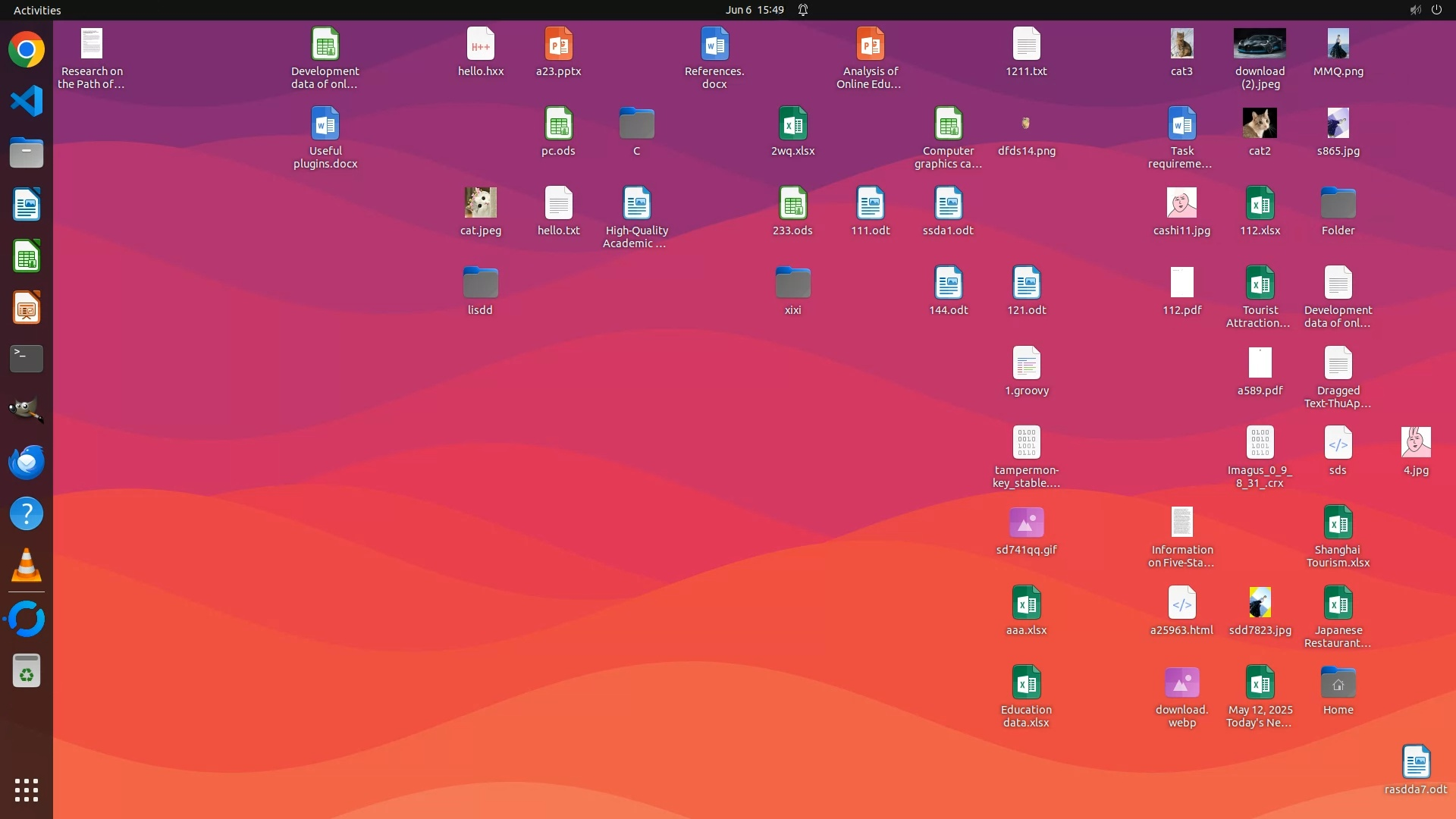The height and width of the screenshot is (819, 1456).
Task: Launch VLC media player
Action: (27, 566)
